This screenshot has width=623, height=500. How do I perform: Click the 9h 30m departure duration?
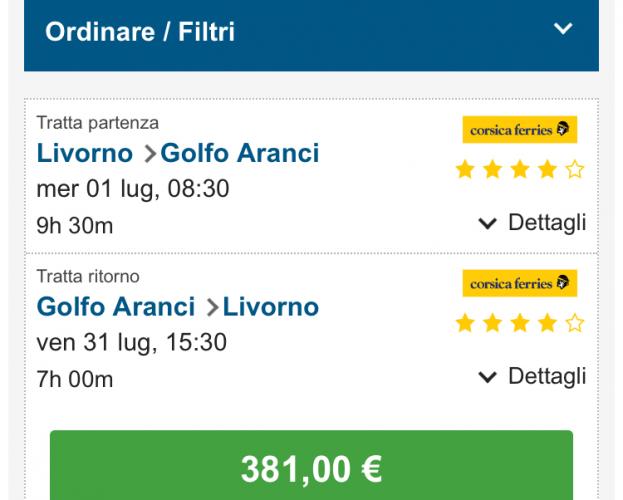tap(75, 226)
